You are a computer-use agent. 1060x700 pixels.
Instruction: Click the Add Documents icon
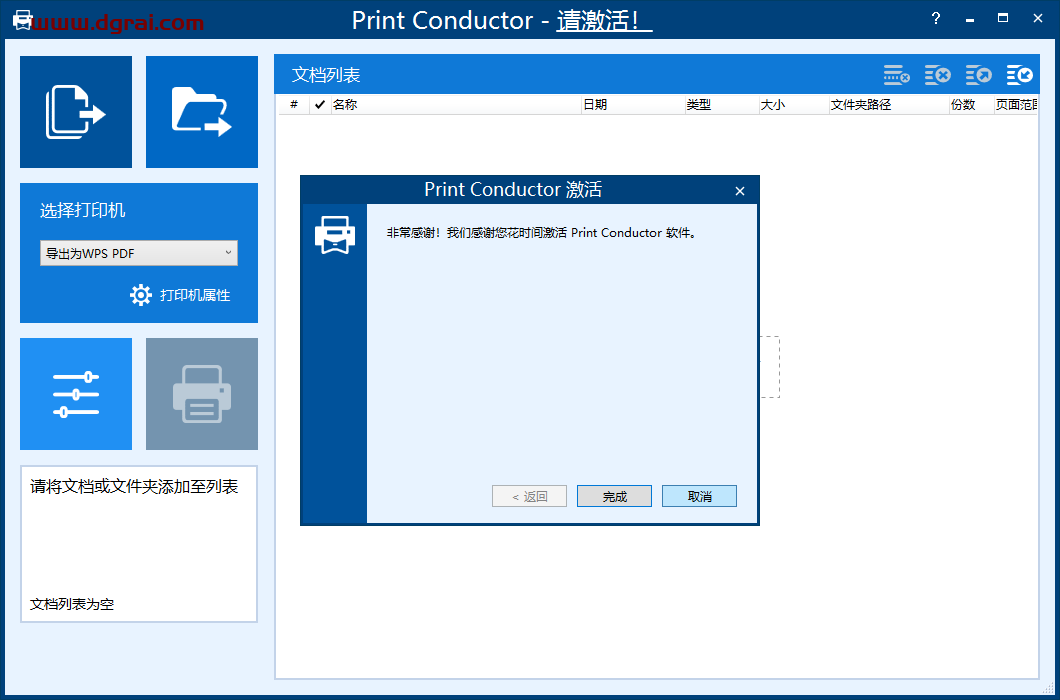point(75,111)
